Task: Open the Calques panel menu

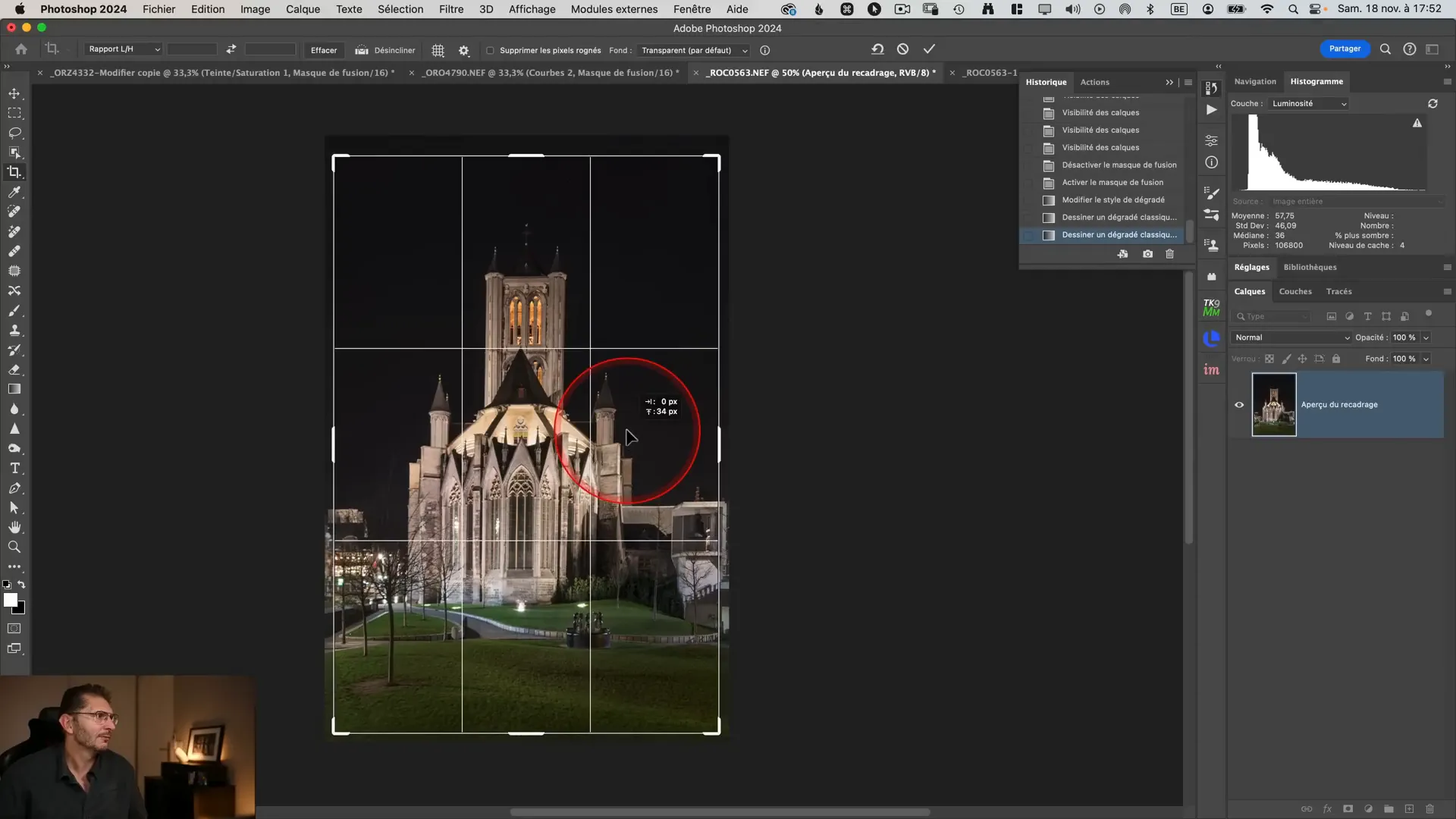Action: coord(1447,291)
